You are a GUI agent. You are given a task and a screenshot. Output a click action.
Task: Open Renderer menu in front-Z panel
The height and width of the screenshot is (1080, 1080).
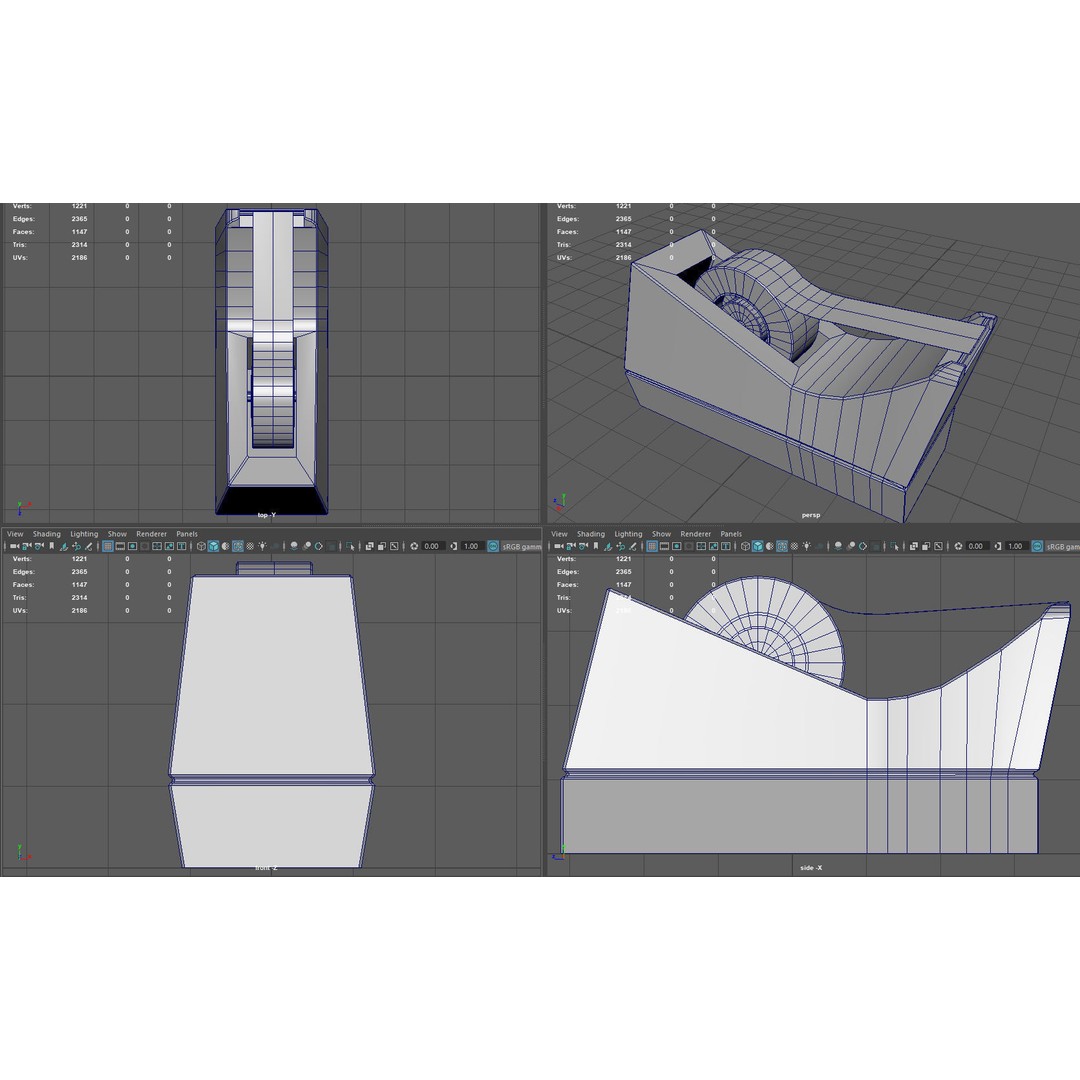pyautogui.click(x=152, y=534)
